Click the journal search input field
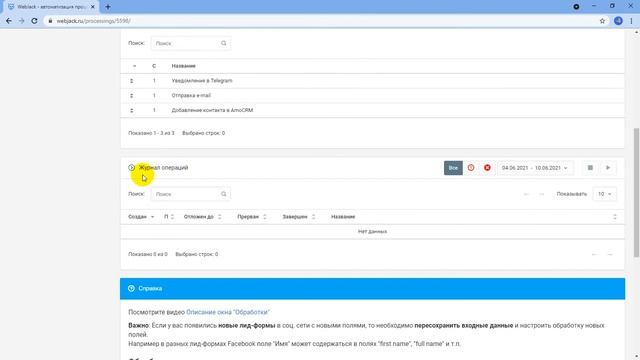This screenshot has height=360, width=640. point(191,194)
